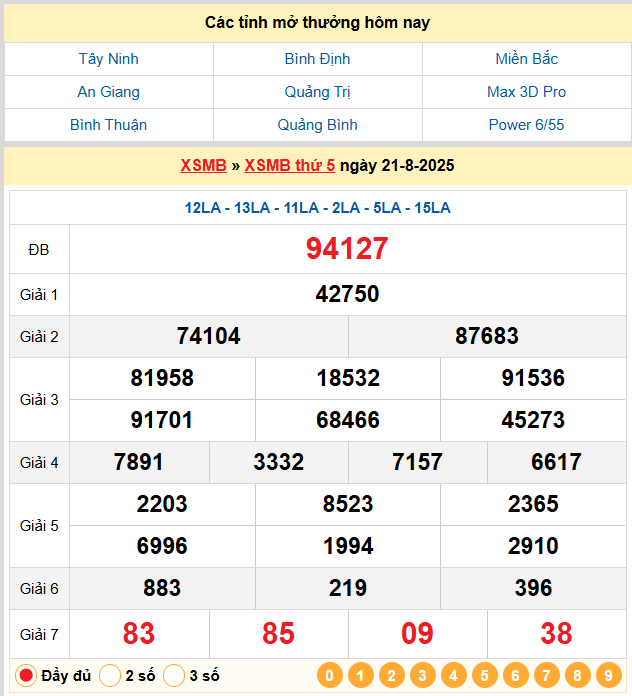This screenshot has height=696, width=632.
Task: Open the An Giang lottery link
Action: coord(108,92)
